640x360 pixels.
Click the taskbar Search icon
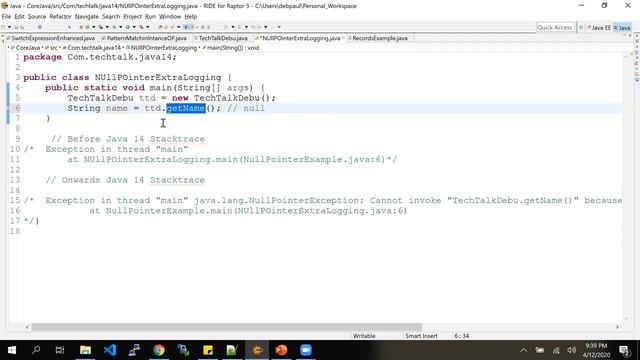36,350
